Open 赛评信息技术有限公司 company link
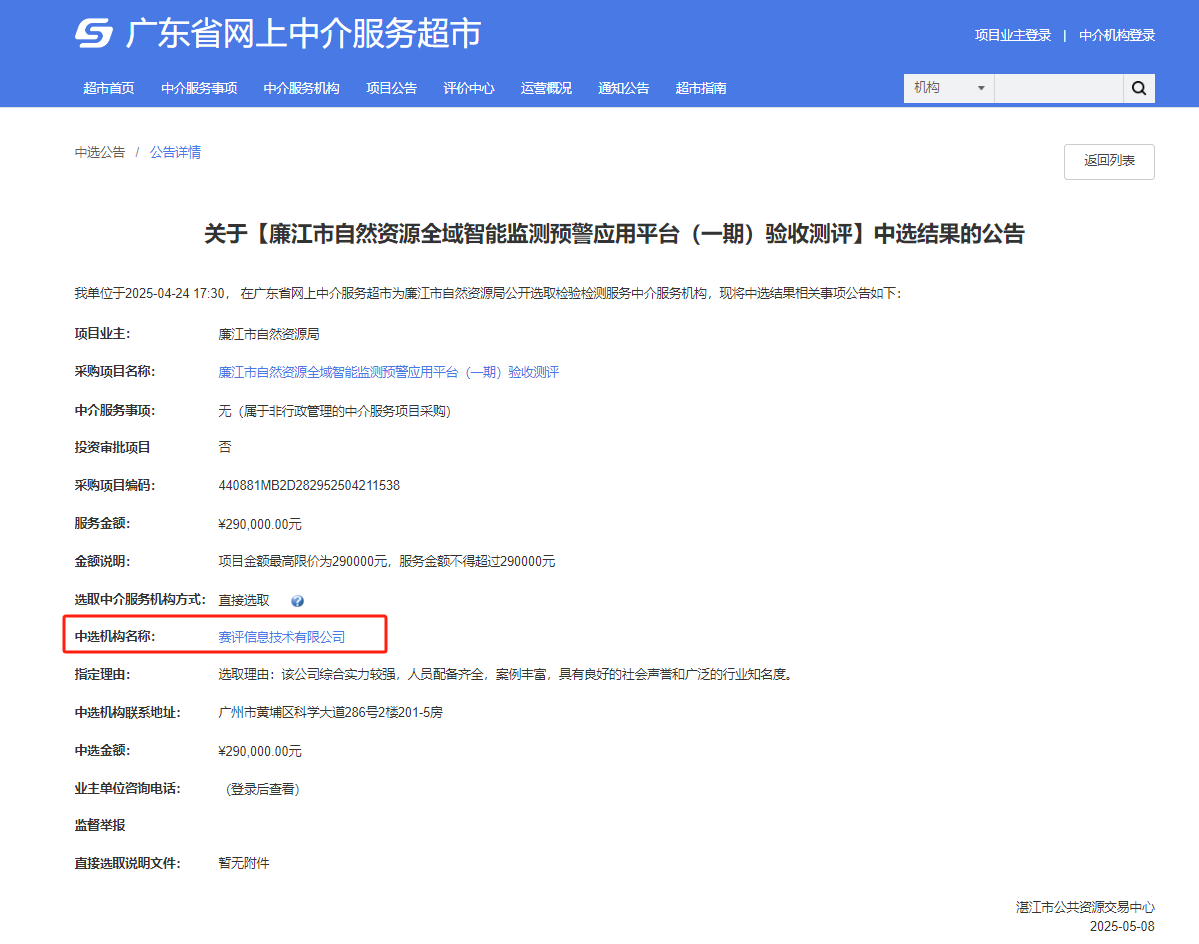Screen dimensions: 1199x944 [x=281, y=637]
